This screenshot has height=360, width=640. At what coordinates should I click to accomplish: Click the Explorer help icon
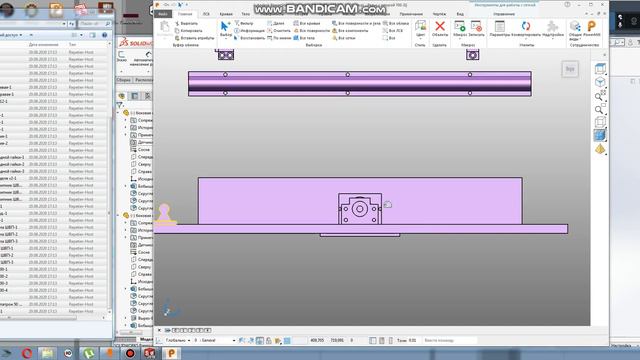pos(104,35)
